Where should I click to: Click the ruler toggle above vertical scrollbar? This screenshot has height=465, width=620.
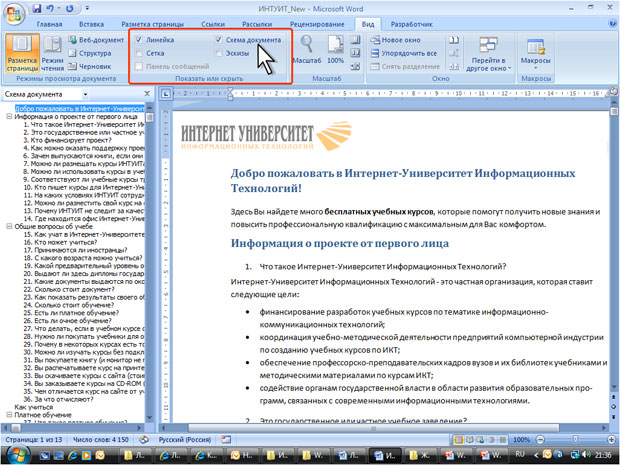614,91
